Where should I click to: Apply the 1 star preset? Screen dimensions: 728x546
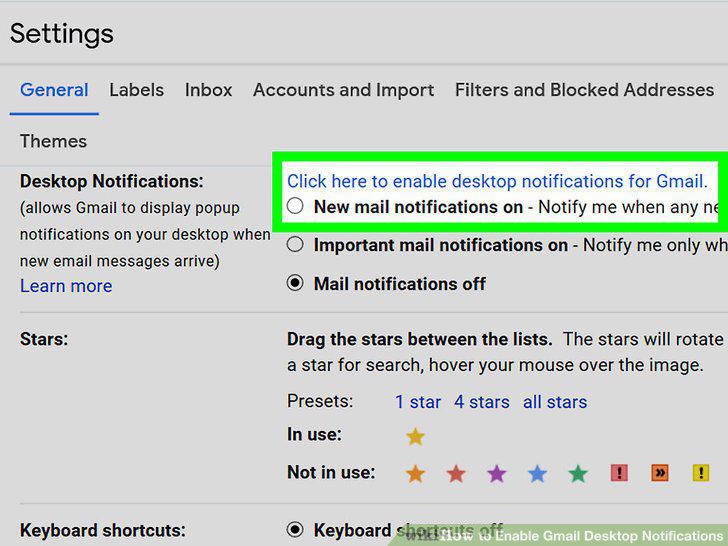click(418, 402)
